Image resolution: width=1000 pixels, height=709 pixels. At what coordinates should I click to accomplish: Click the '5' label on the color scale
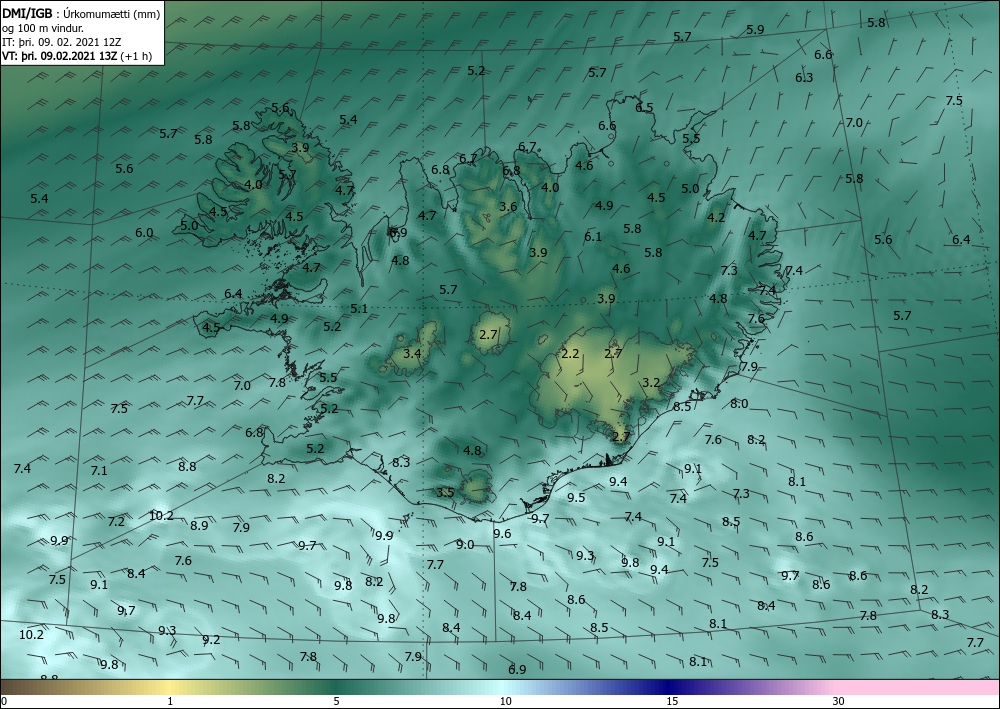coord(337,701)
